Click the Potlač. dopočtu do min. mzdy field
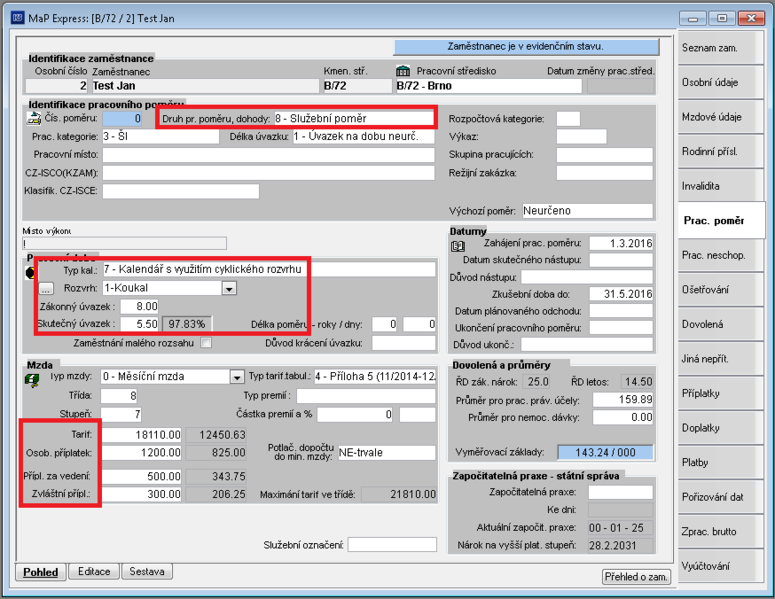775x599 pixels. [387, 453]
